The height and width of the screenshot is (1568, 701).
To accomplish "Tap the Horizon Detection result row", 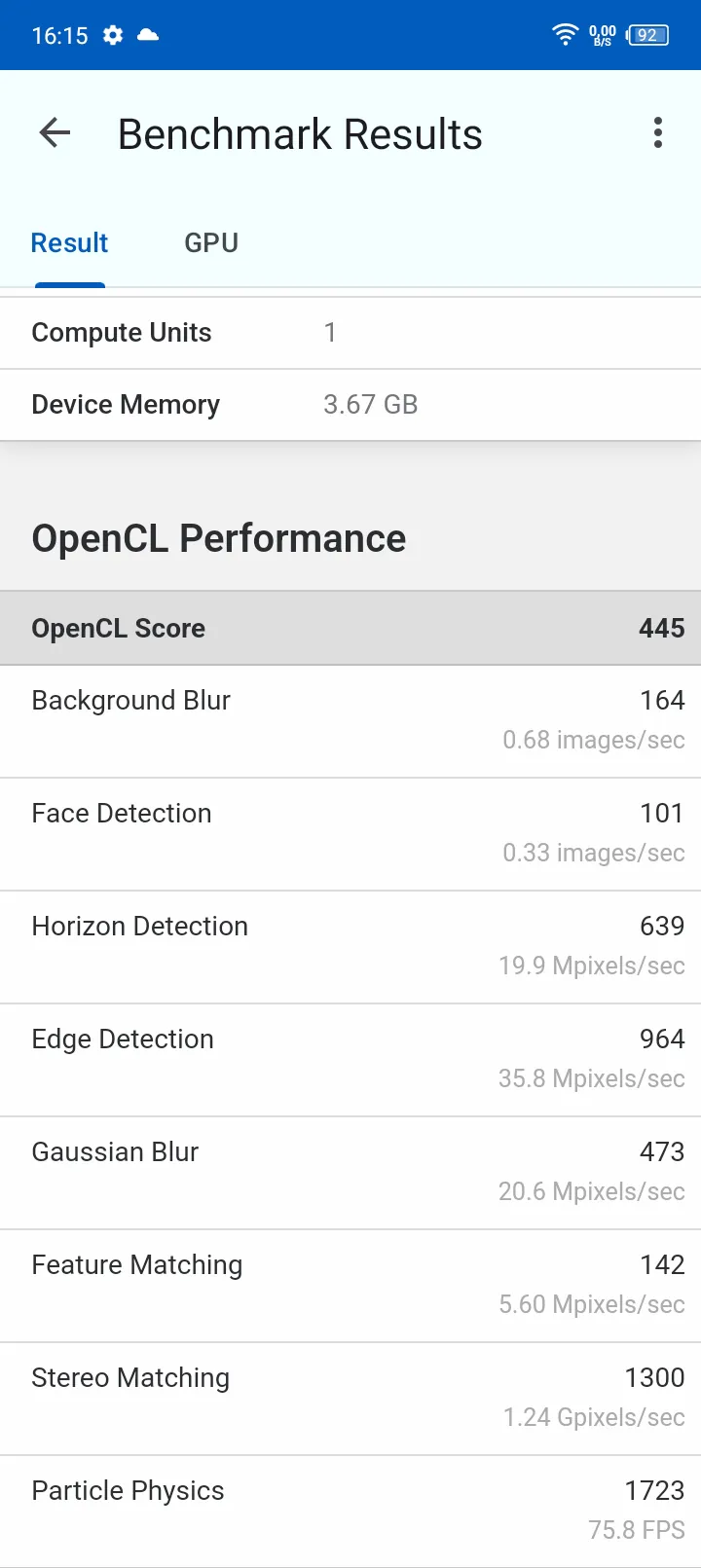I will pos(350,947).
